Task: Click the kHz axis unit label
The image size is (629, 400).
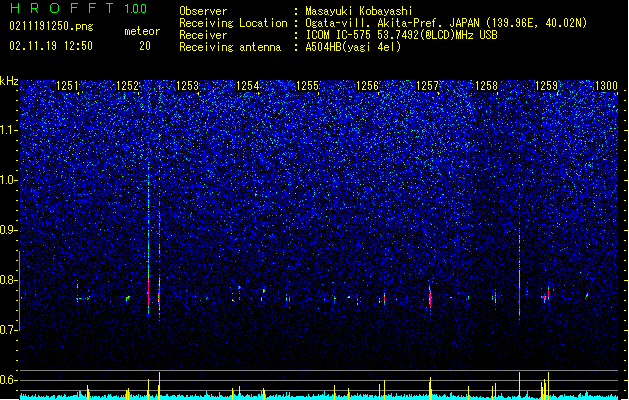Action: (x=9, y=81)
